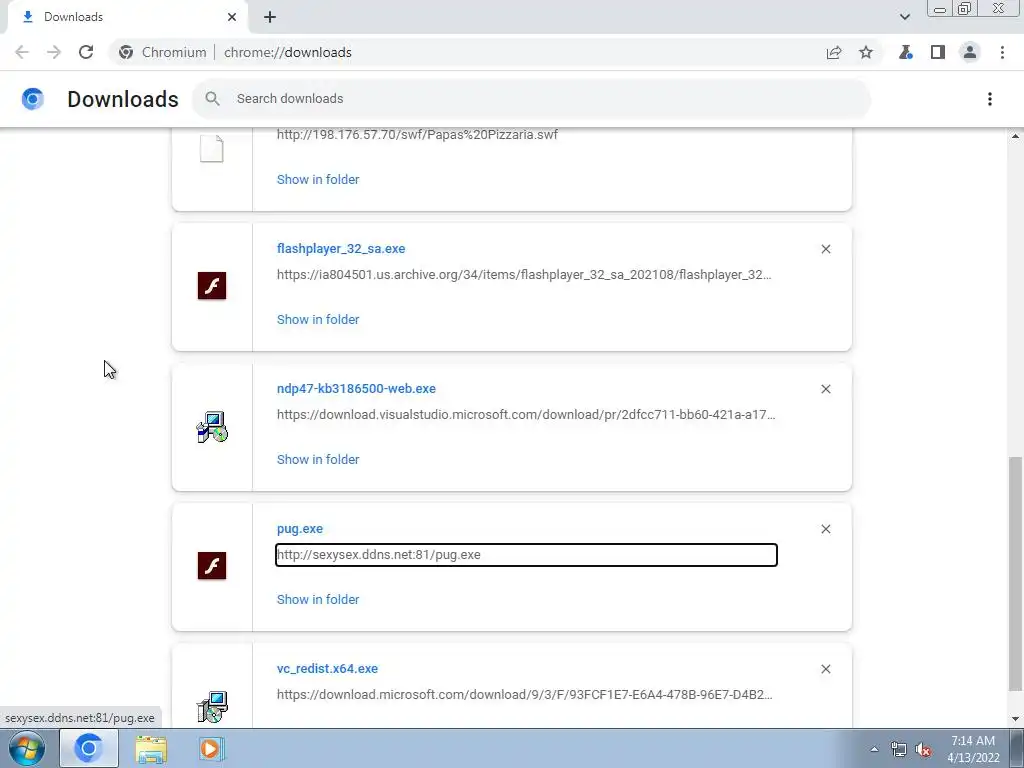
Task: Open the Downloads page more actions menu
Action: pyautogui.click(x=990, y=99)
